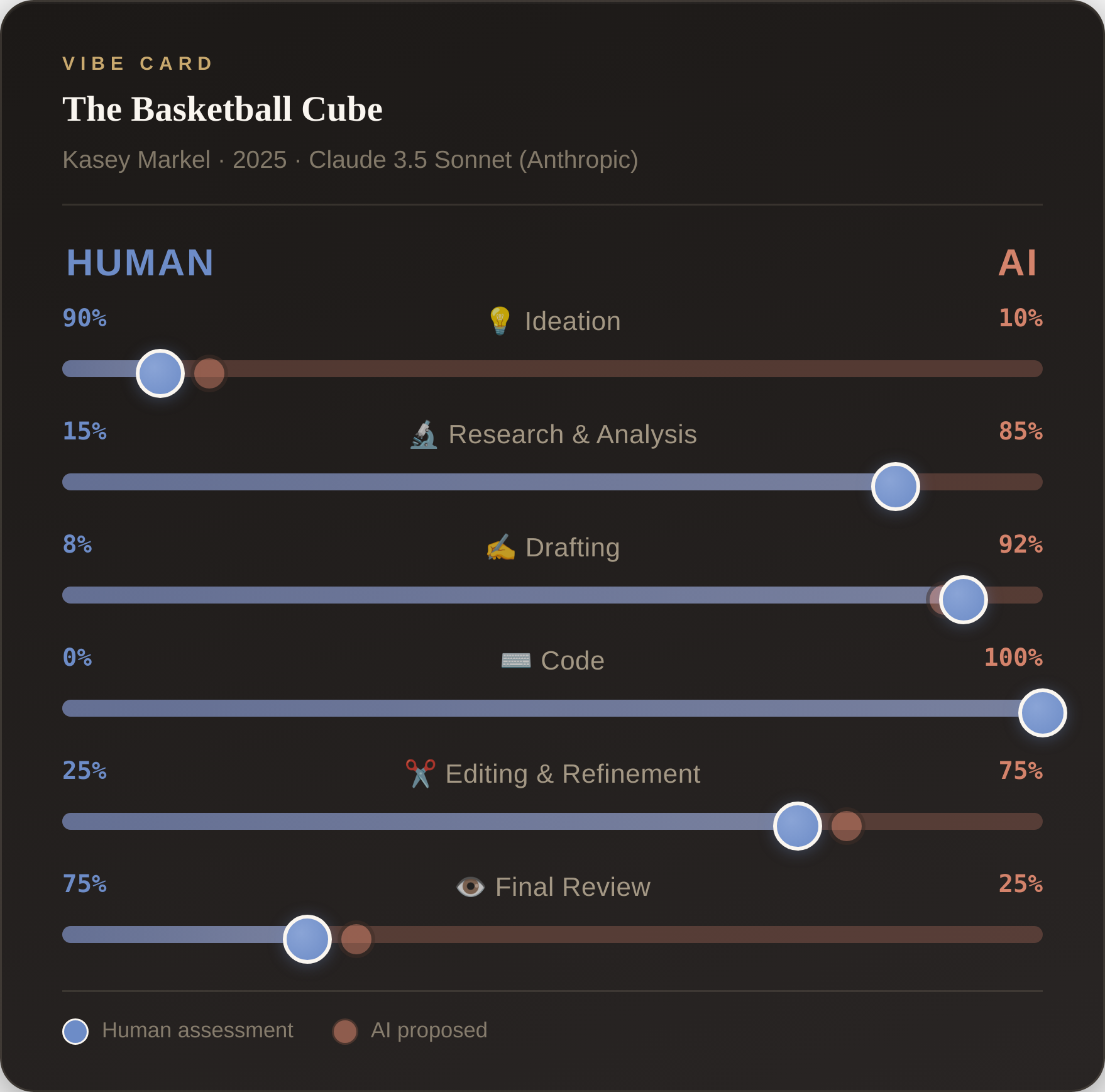Click the Drafting slider blue handle
The height and width of the screenshot is (1092, 1105).
point(964,600)
